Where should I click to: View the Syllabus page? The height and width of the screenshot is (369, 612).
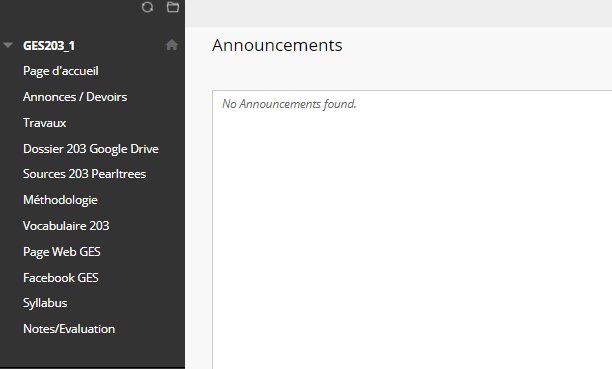[45, 303]
